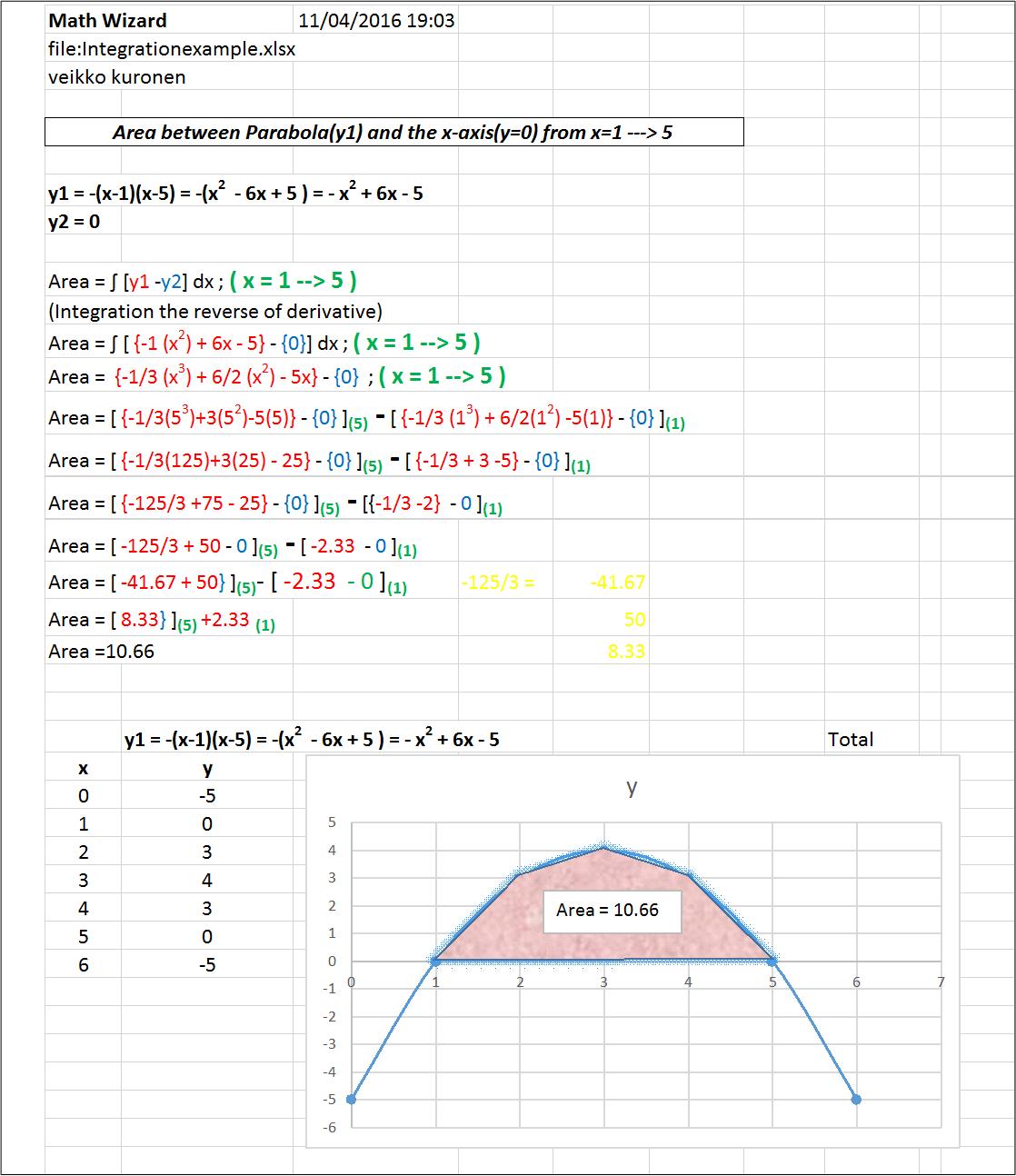Image resolution: width=1016 pixels, height=1176 pixels.
Task: Select the file:Integrationexample.xlsx cell
Action: click(172, 49)
